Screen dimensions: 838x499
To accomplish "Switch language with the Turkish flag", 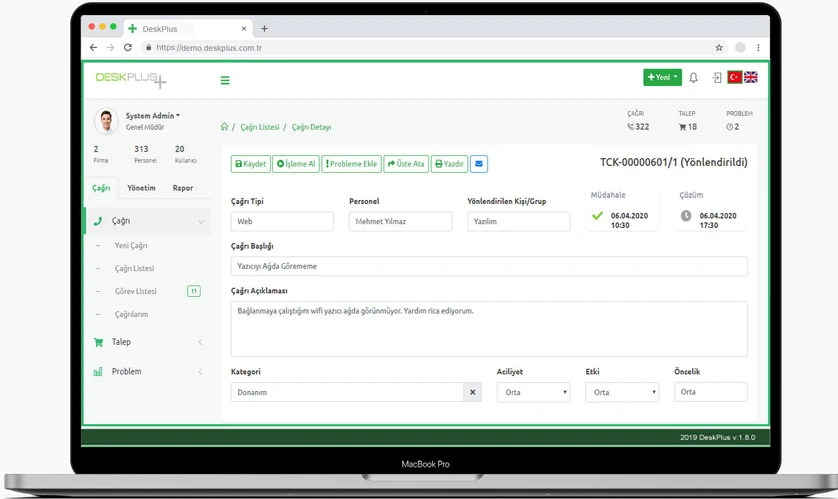I will click(x=734, y=77).
